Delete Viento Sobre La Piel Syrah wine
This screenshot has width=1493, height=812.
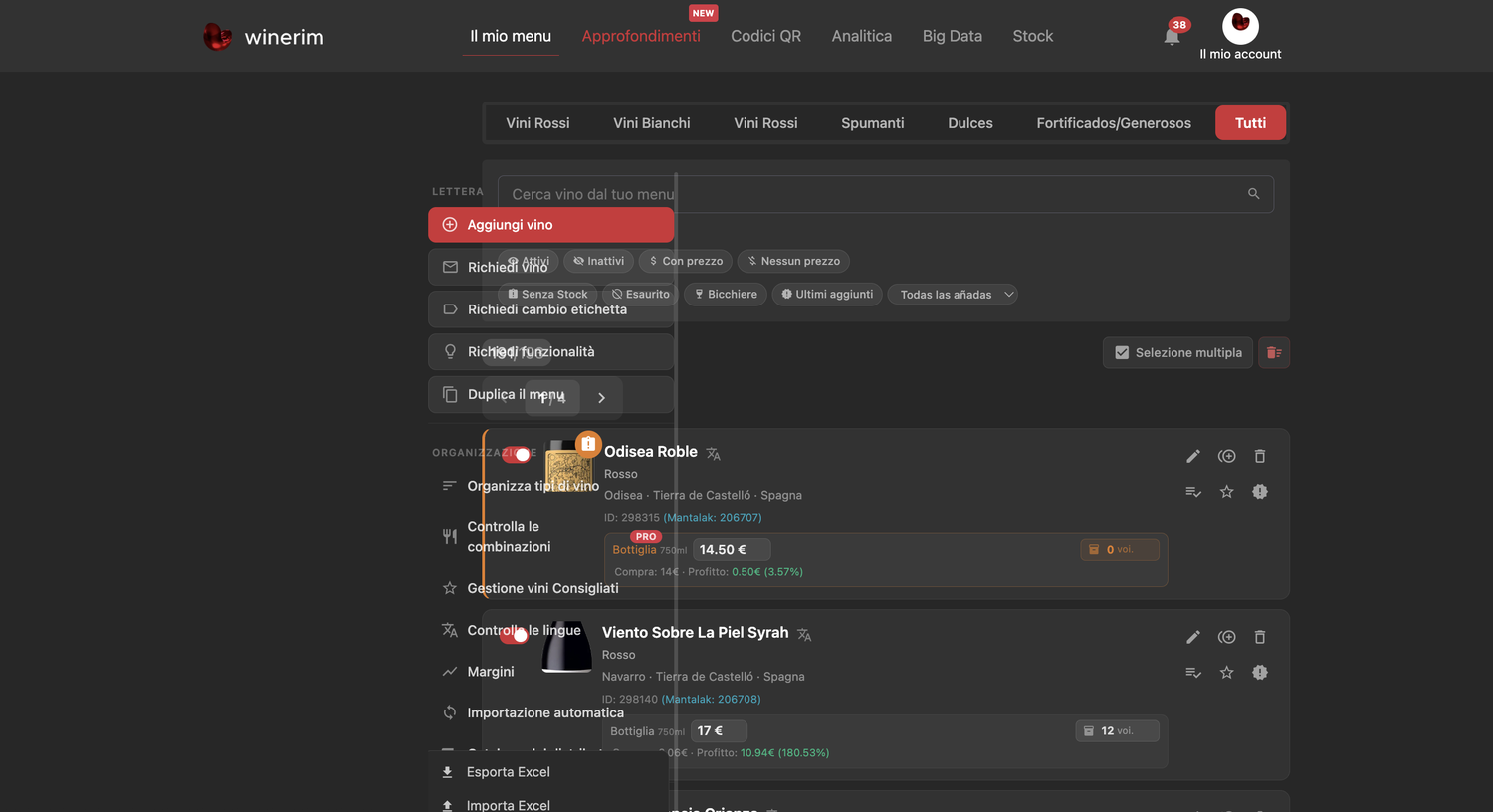pyautogui.click(x=1260, y=637)
